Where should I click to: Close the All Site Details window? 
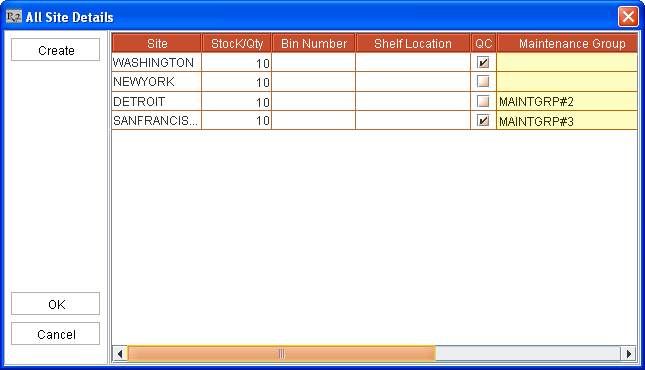(x=628, y=17)
